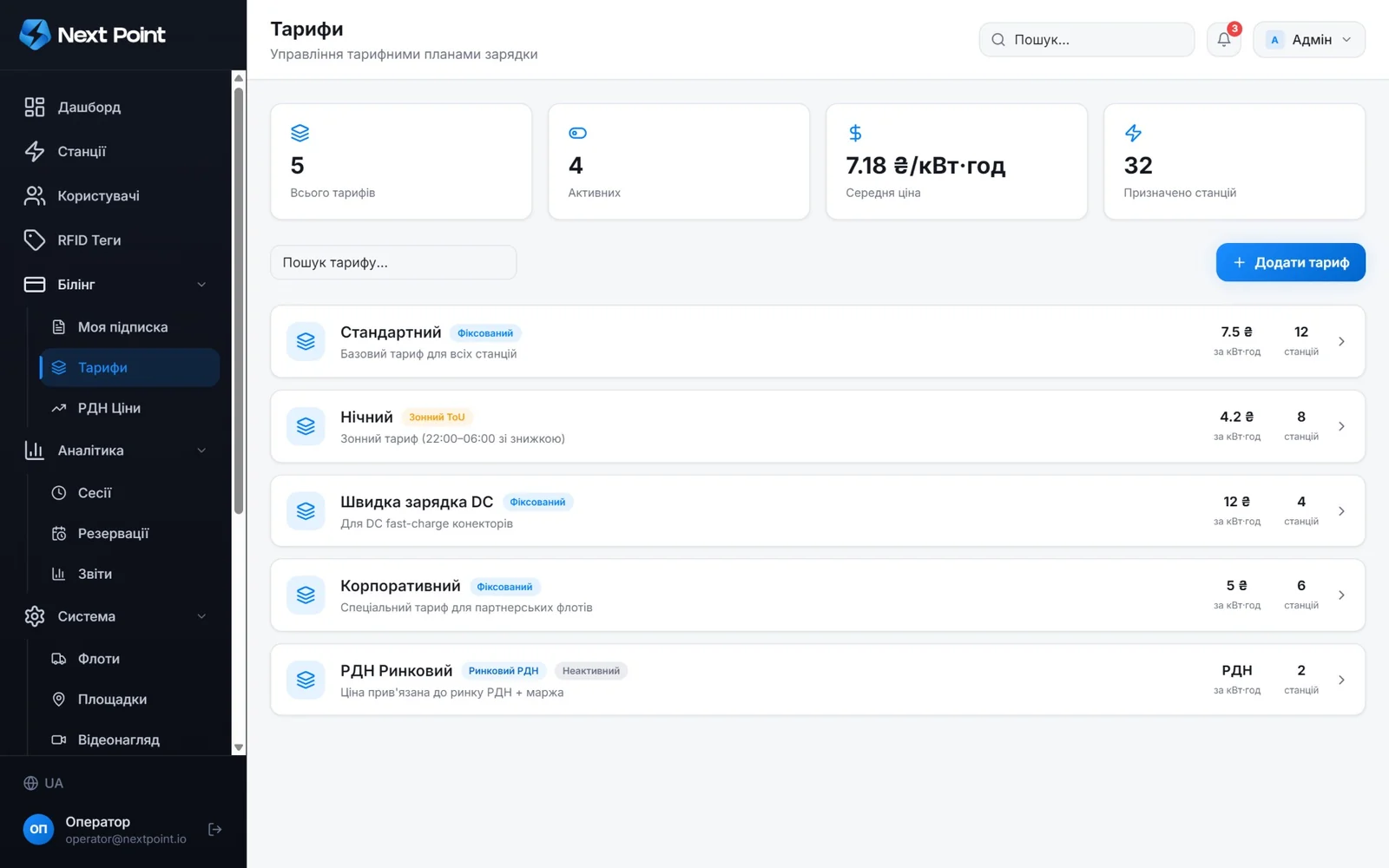Viewport: 1389px width, 868px height.
Task: Go to РДН Ціни page
Action: click(129, 408)
